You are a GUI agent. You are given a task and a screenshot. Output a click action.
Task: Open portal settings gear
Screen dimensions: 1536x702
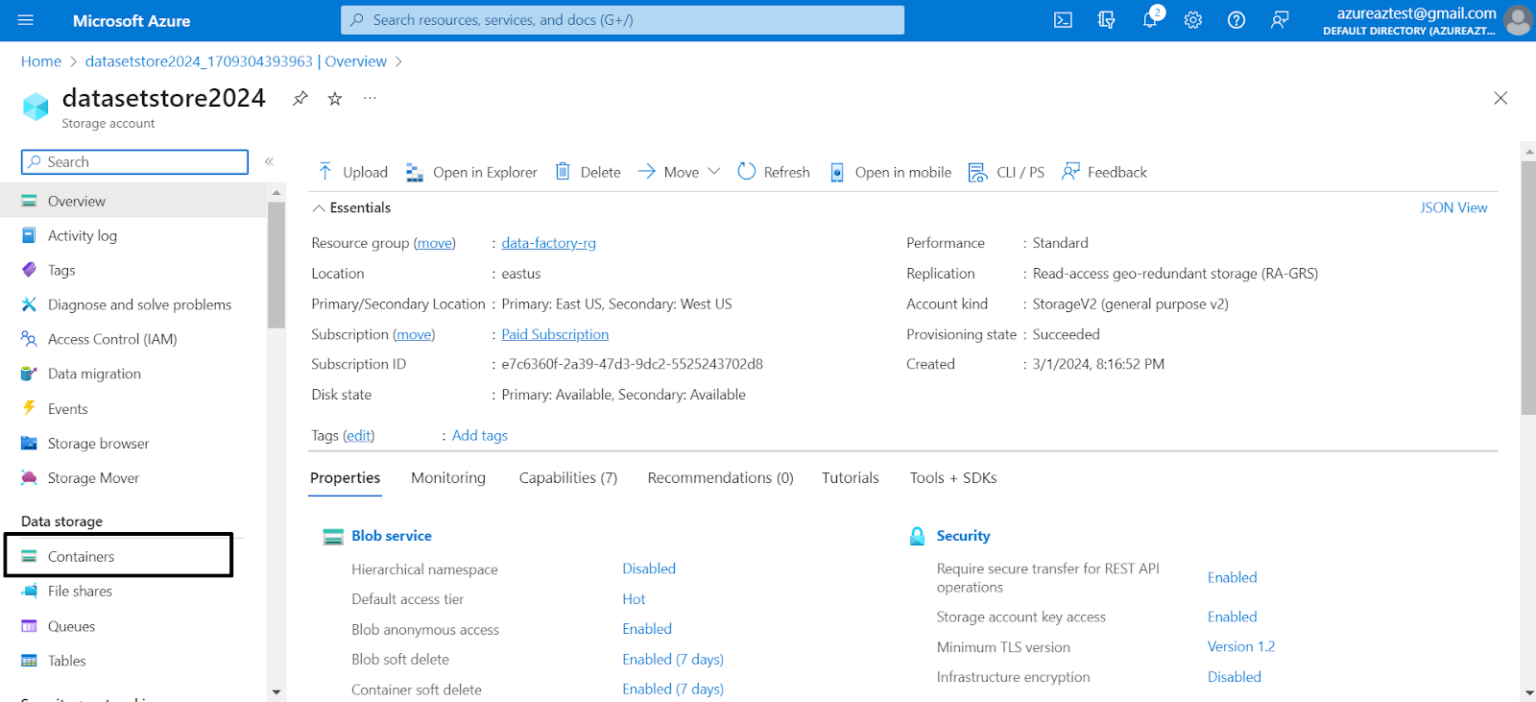coord(1193,20)
